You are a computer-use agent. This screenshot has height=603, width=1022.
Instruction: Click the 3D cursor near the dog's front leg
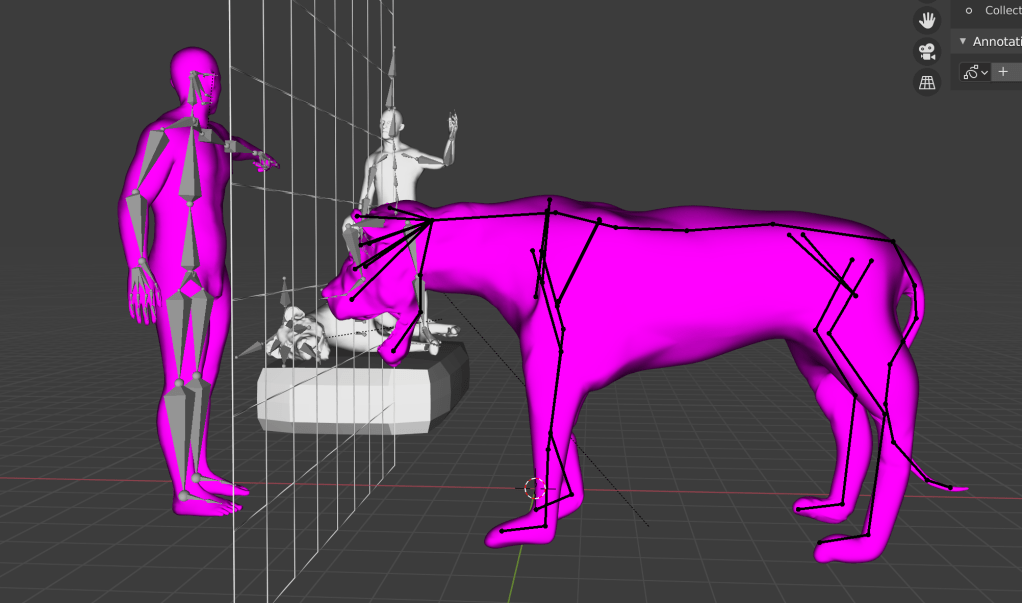coord(535,488)
